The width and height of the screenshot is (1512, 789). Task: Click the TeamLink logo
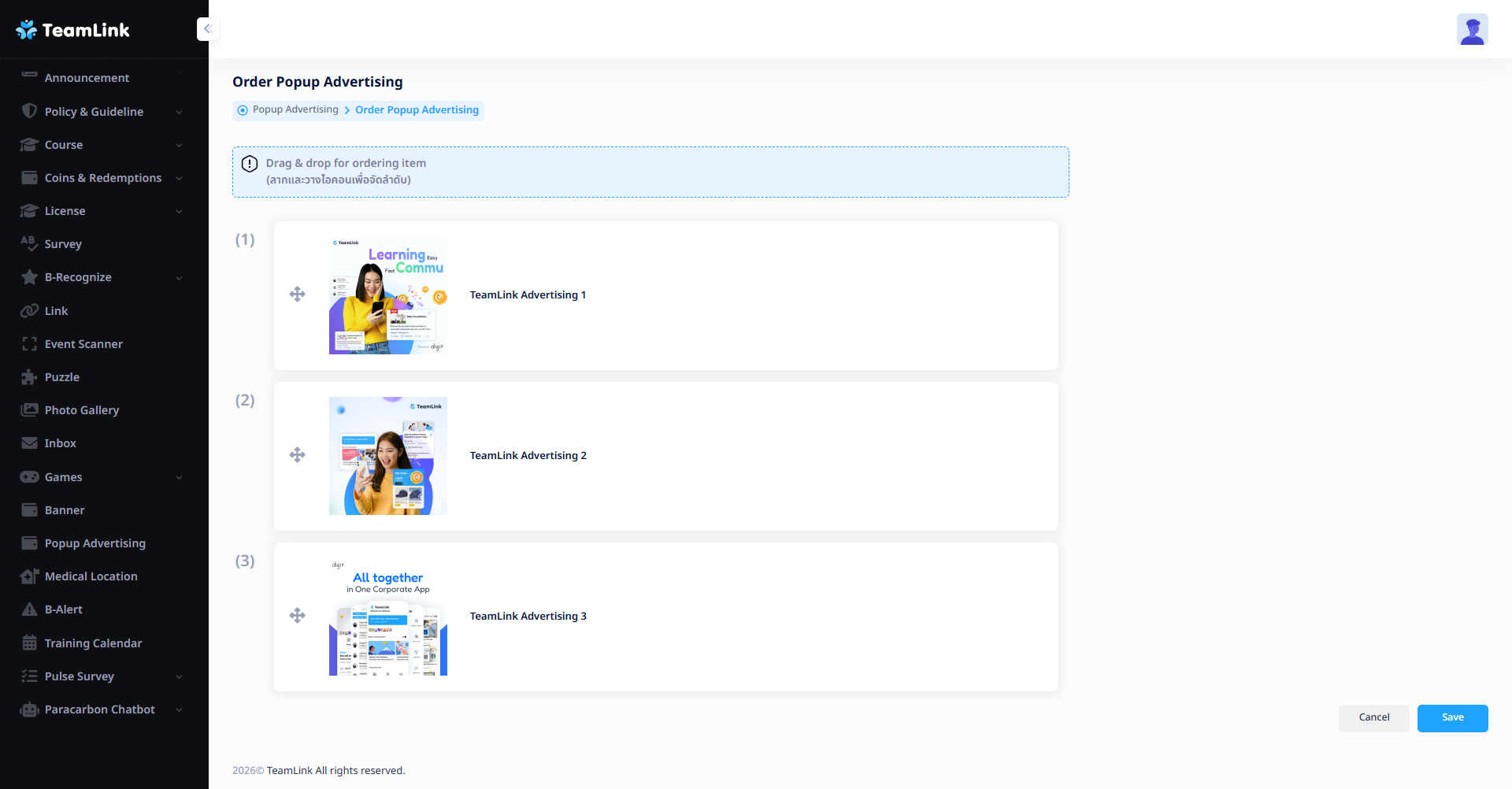[x=72, y=30]
